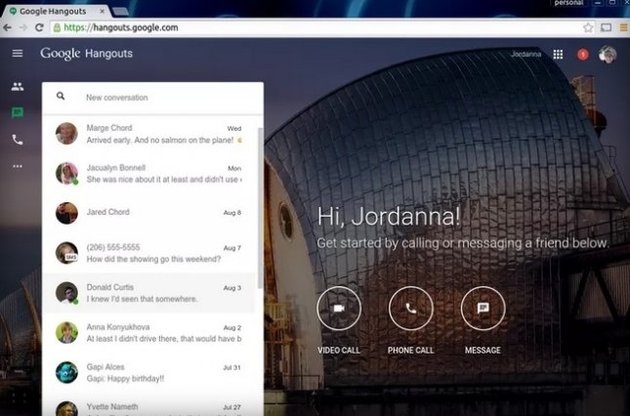
Task: Click Marge Chord's avatar
Action: [x=67, y=133]
